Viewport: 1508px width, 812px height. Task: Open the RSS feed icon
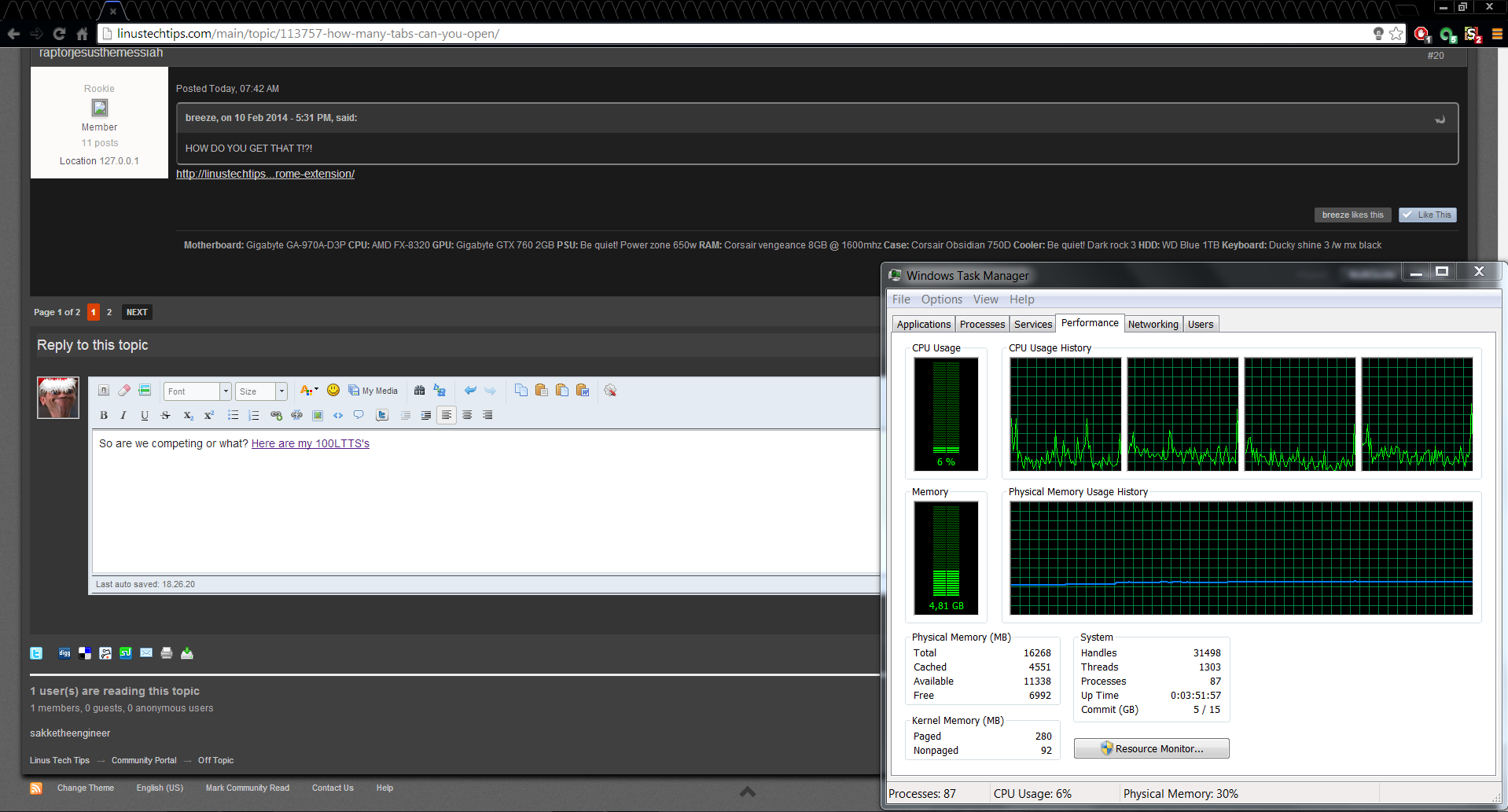pyautogui.click(x=36, y=788)
